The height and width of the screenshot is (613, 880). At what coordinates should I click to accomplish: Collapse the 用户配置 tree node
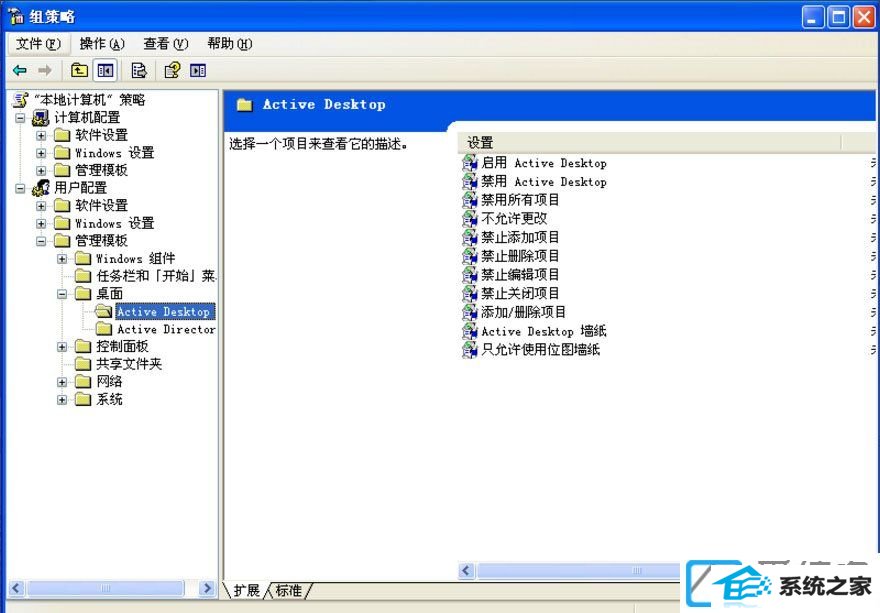20,188
